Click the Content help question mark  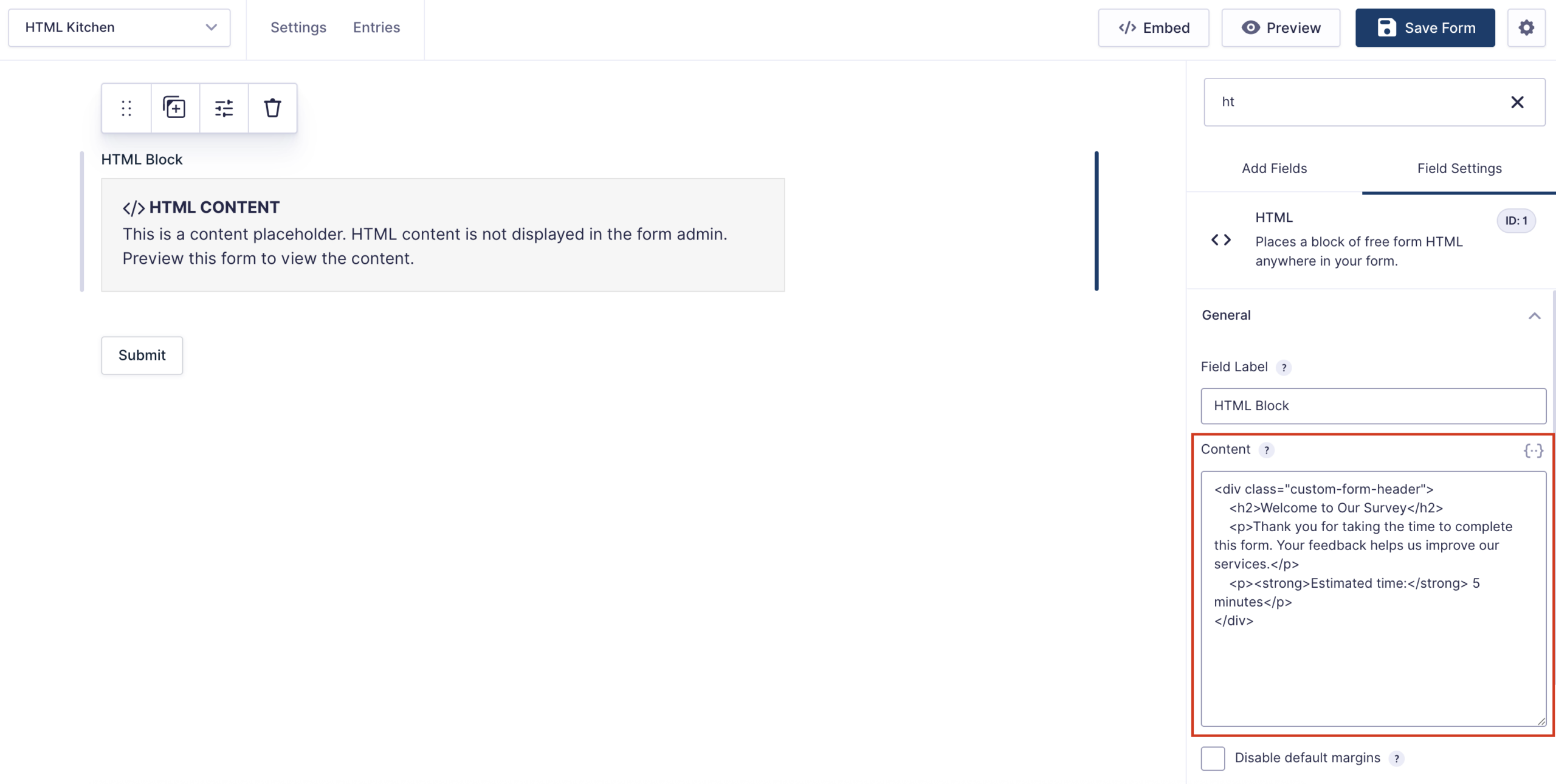tap(1267, 450)
